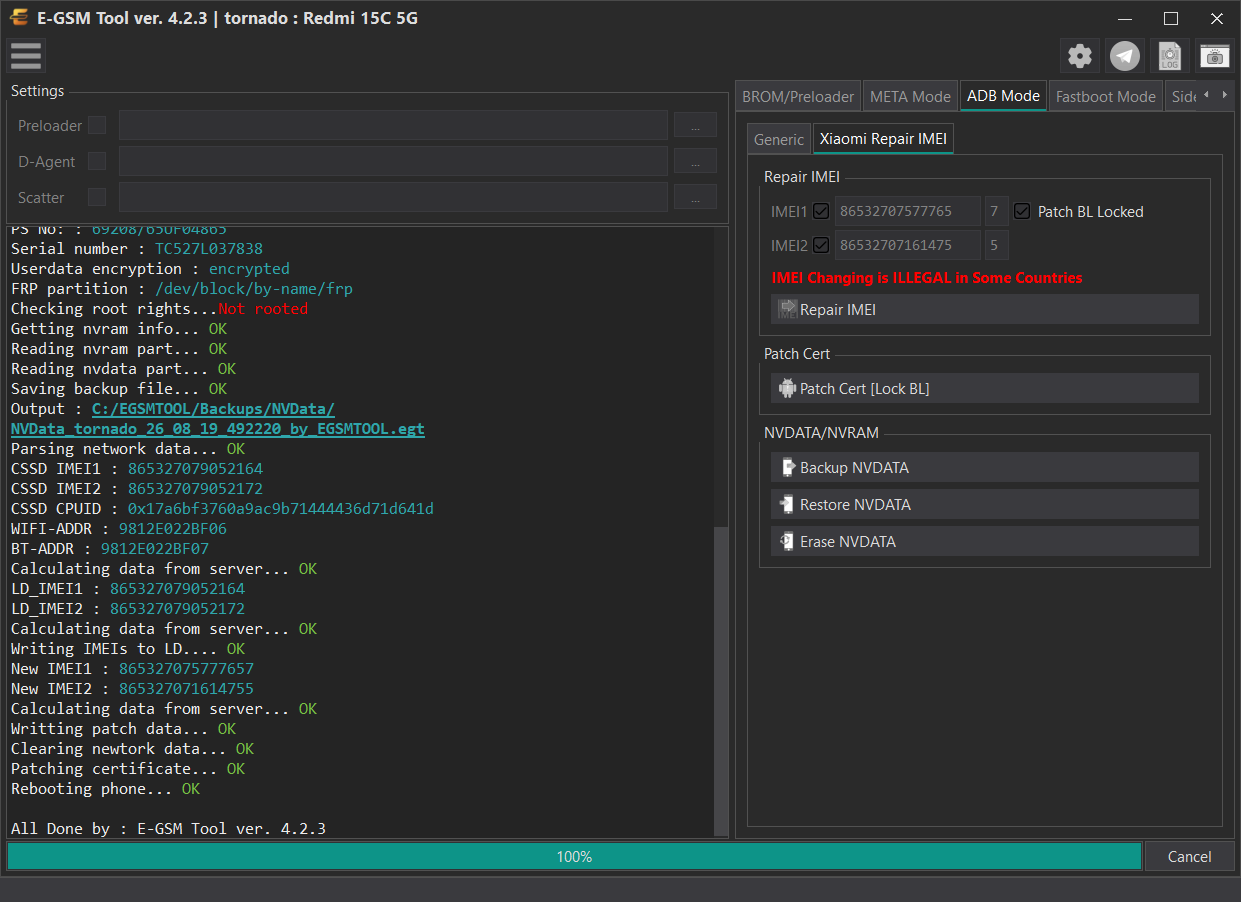This screenshot has width=1241, height=902.
Task: Click the D-Agent path field
Action: pos(393,161)
